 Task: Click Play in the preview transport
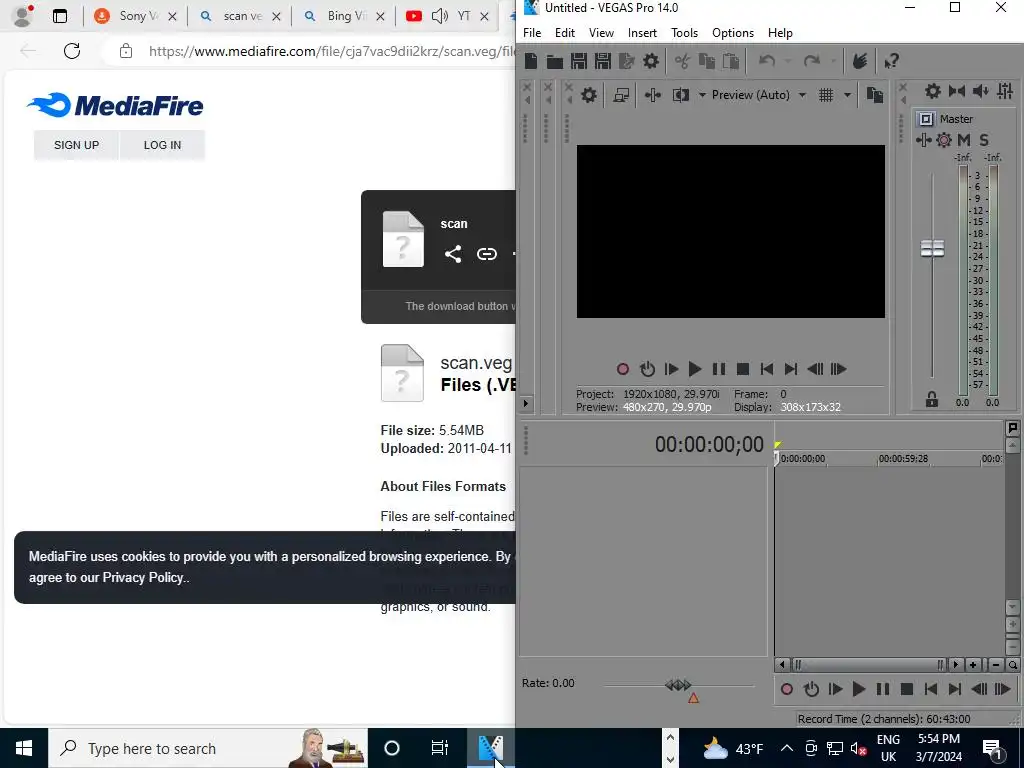[695, 370]
